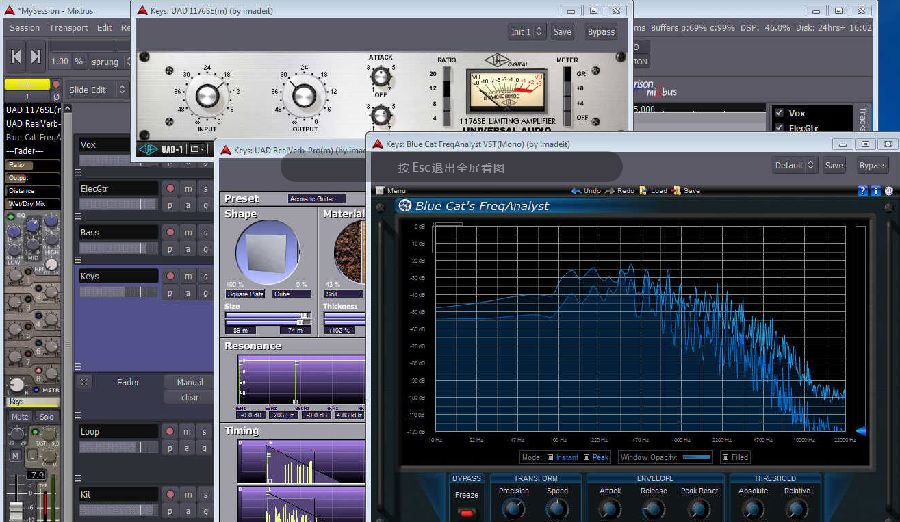Mute the Keys track
900x522 pixels.
click(x=188, y=276)
